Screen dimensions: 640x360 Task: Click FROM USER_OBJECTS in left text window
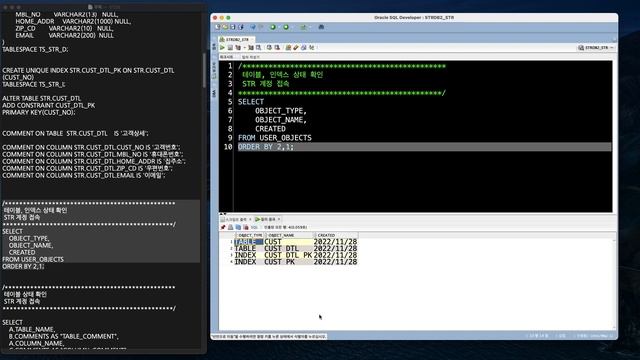[33, 259]
